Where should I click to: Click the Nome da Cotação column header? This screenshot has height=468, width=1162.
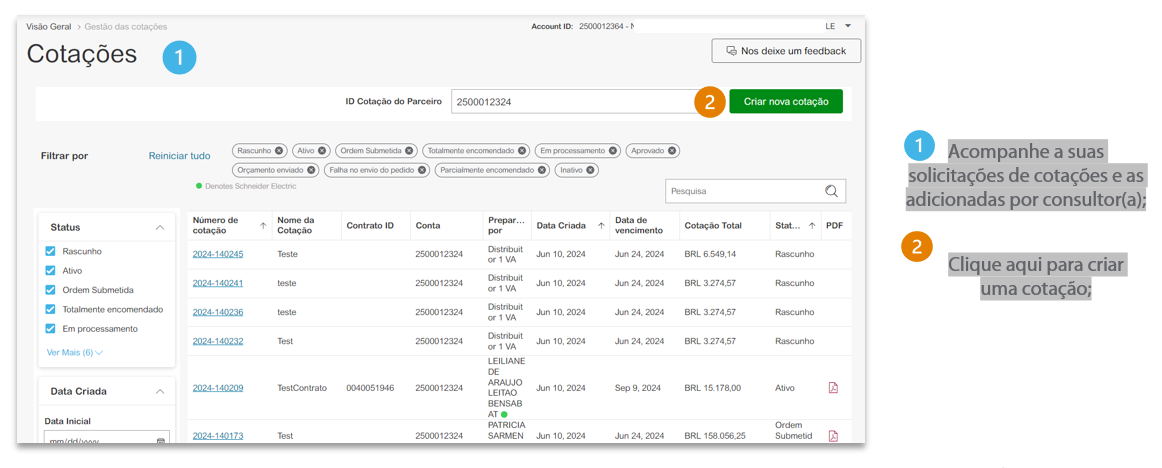tap(295, 225)
